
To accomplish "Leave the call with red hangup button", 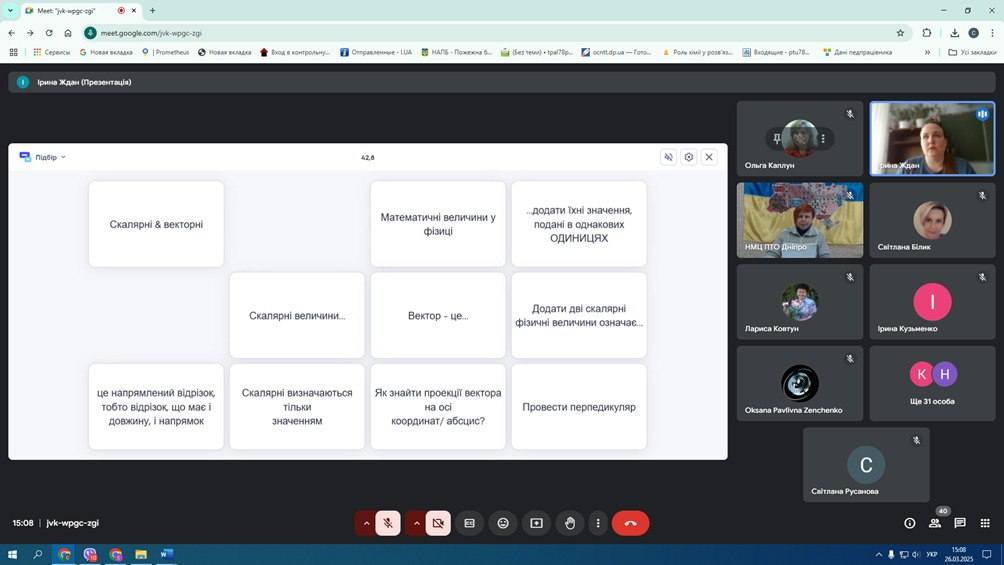I will 630,523.
